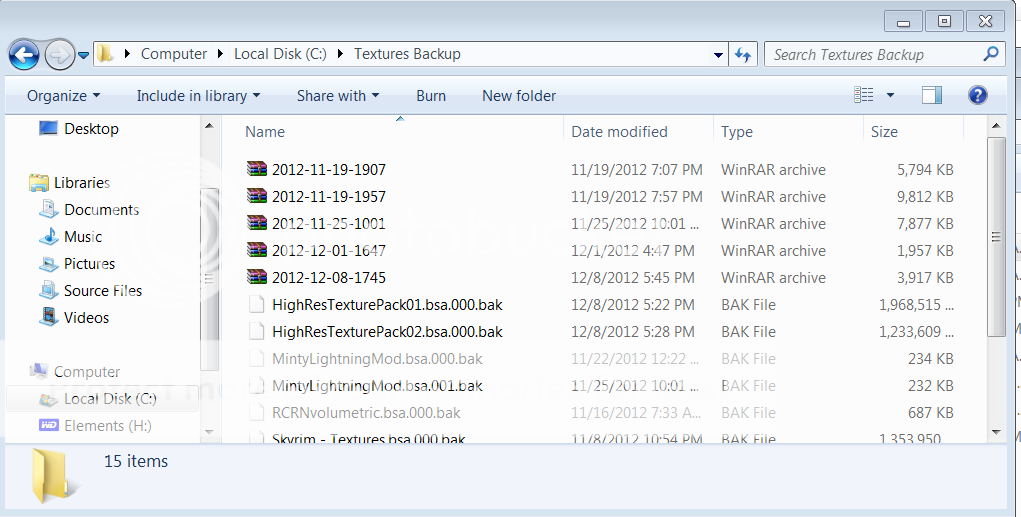Click the Back navigation arrow button
The width and height of the screenshot is (1021, 517).
click(24, 54)
